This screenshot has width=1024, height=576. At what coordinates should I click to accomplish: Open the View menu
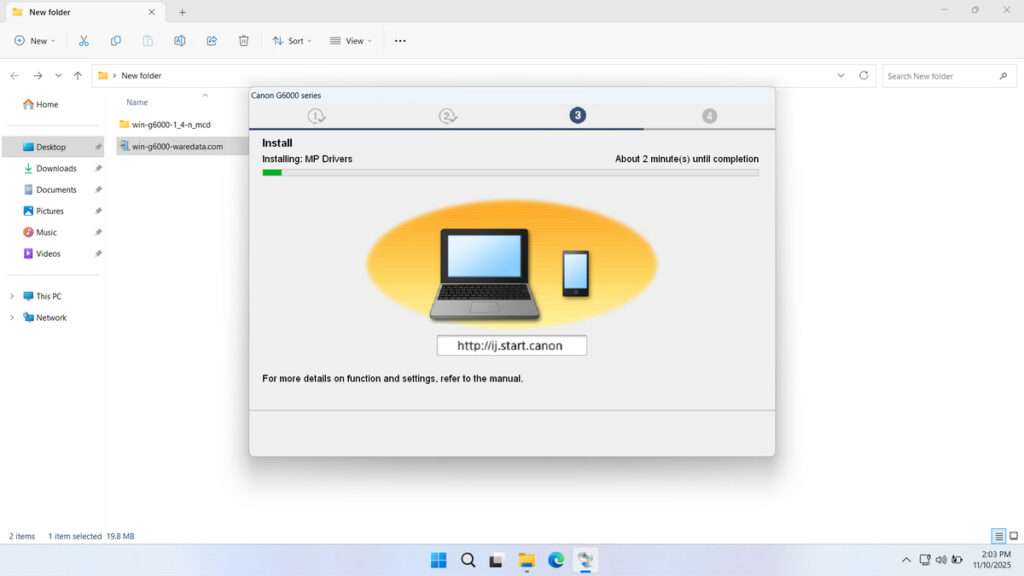tap(350, 40)
